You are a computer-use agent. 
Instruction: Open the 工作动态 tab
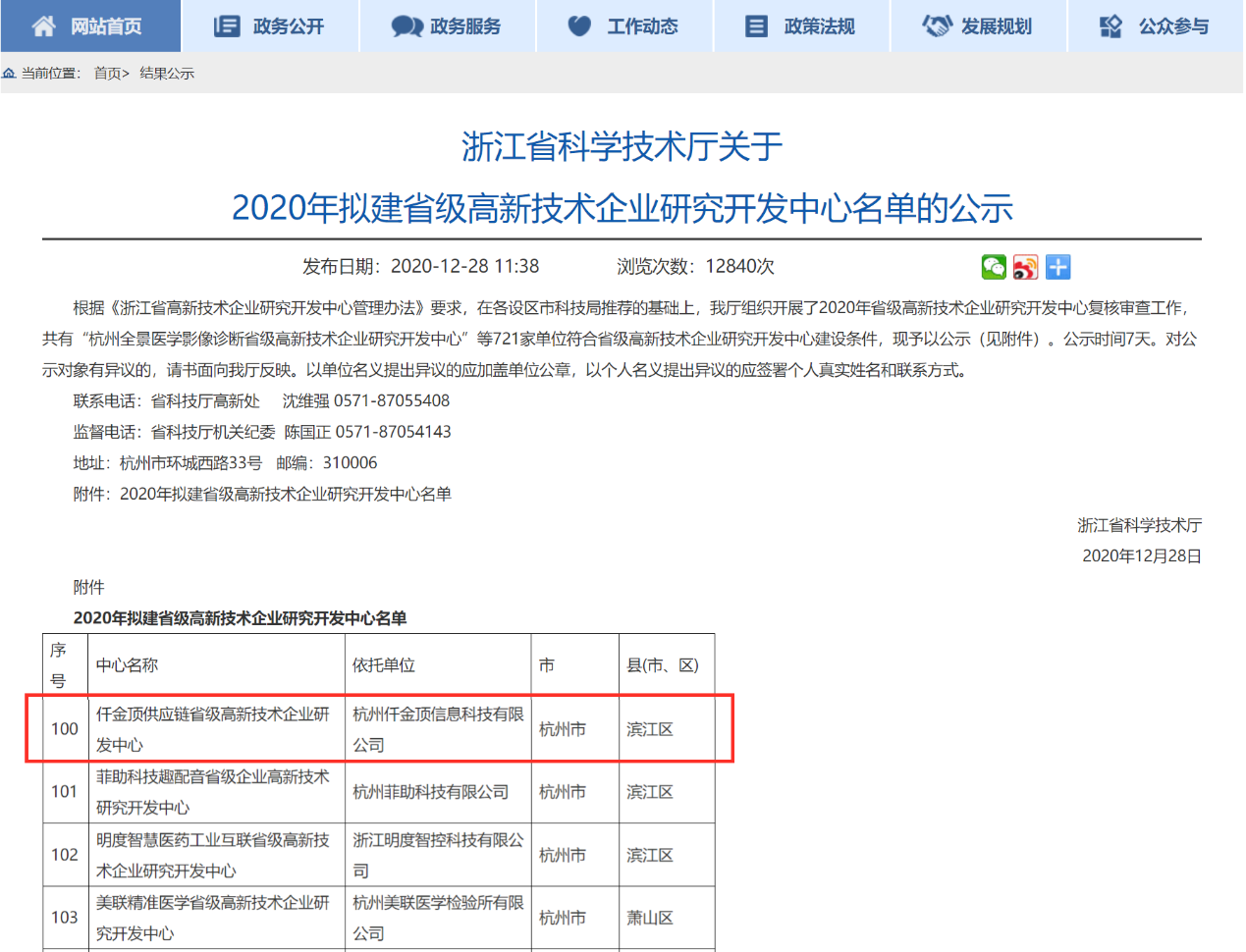click(x=624, y=26)
